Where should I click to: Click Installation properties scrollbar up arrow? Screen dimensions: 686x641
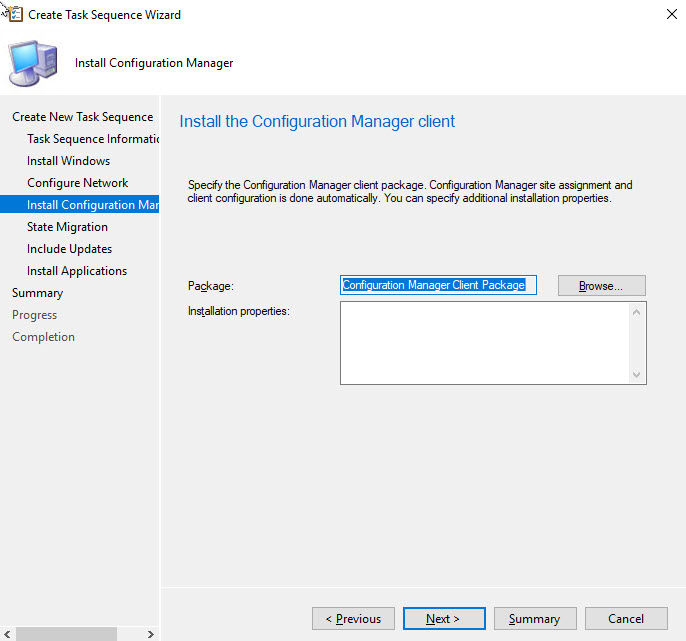tap(637, 312)
